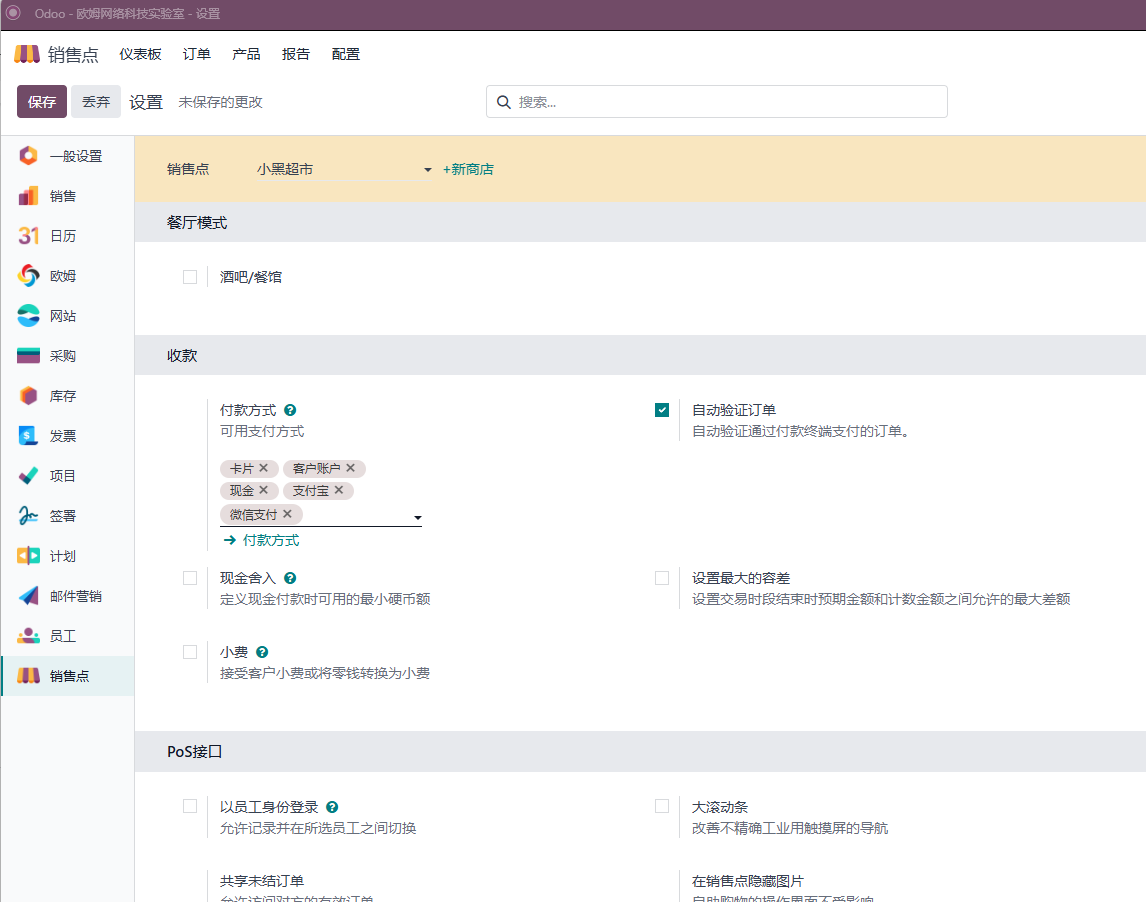Click the 收款 section header
The height and width of the screenshot is (902, 1146).
click(x=182, y=356)
